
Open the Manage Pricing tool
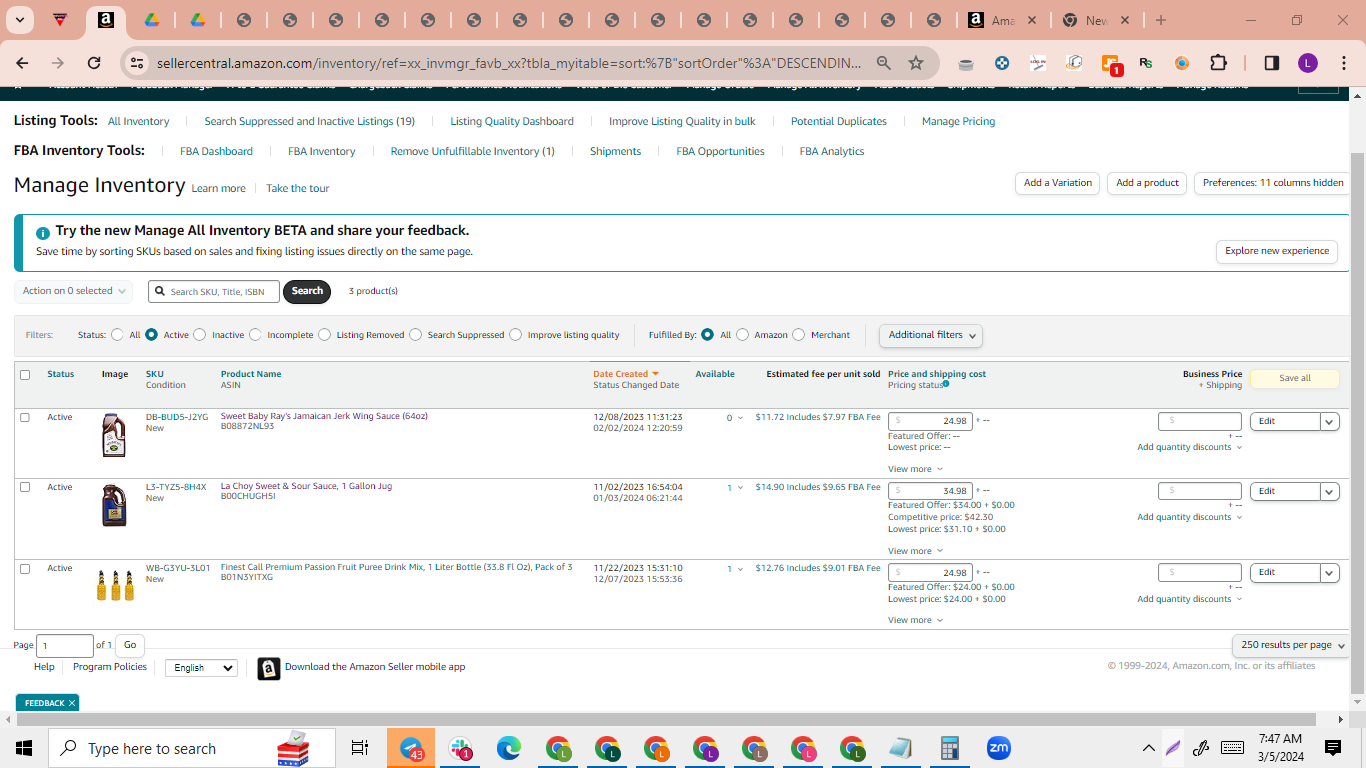(958, 121)
